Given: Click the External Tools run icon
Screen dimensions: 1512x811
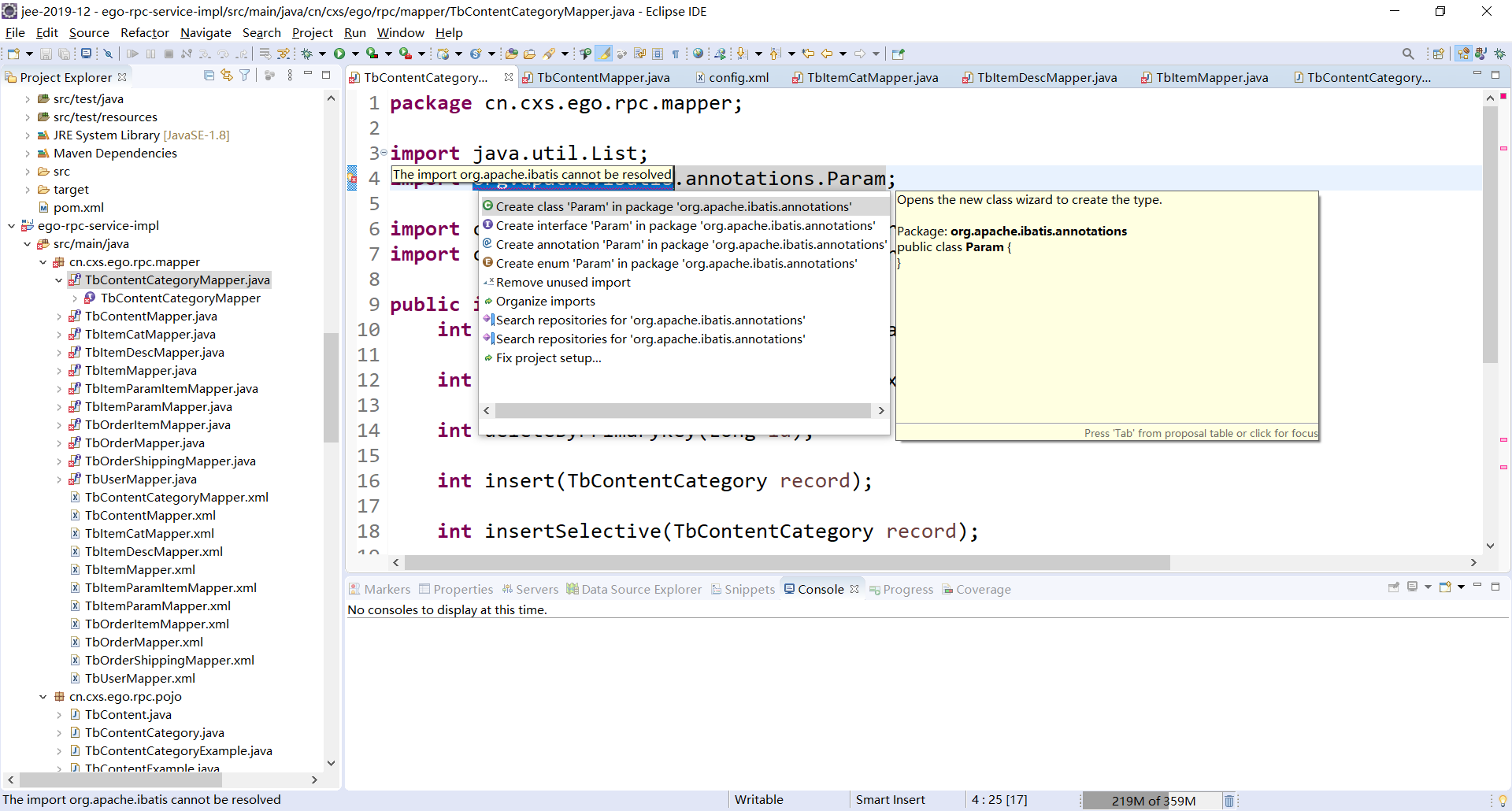Looking at the screenshot, I should 406,54.
